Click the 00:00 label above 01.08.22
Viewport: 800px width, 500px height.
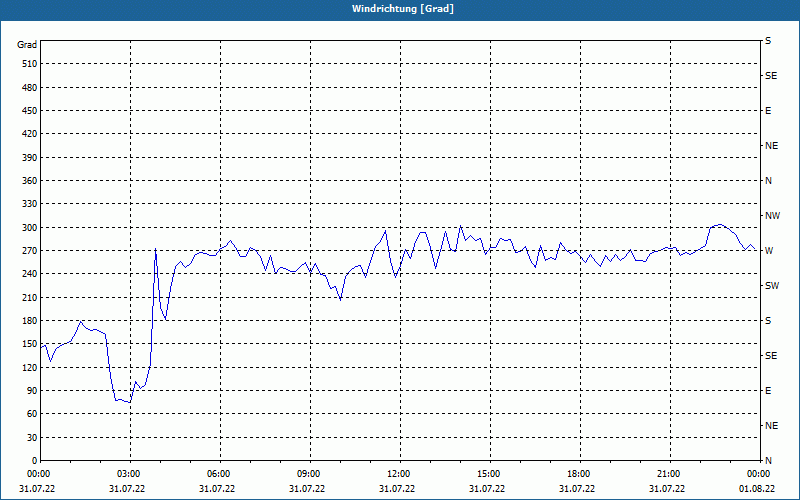coord(759,474)
